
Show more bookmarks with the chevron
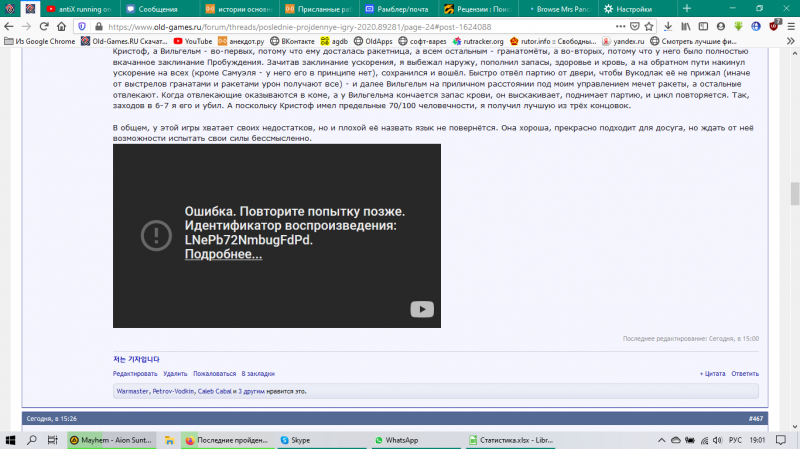tap(790, 41)
